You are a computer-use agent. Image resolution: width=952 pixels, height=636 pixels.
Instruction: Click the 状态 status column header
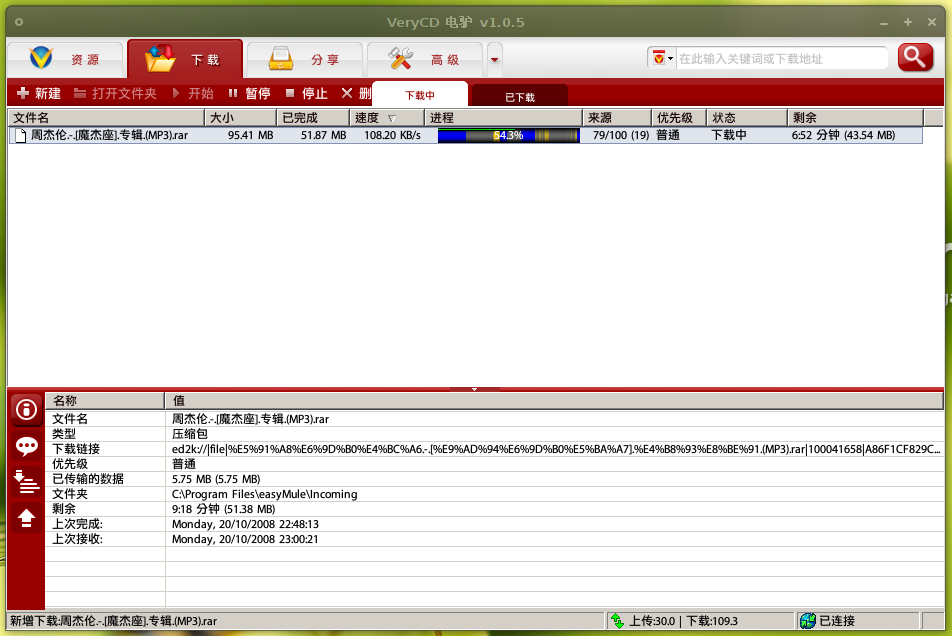[747, 118]
